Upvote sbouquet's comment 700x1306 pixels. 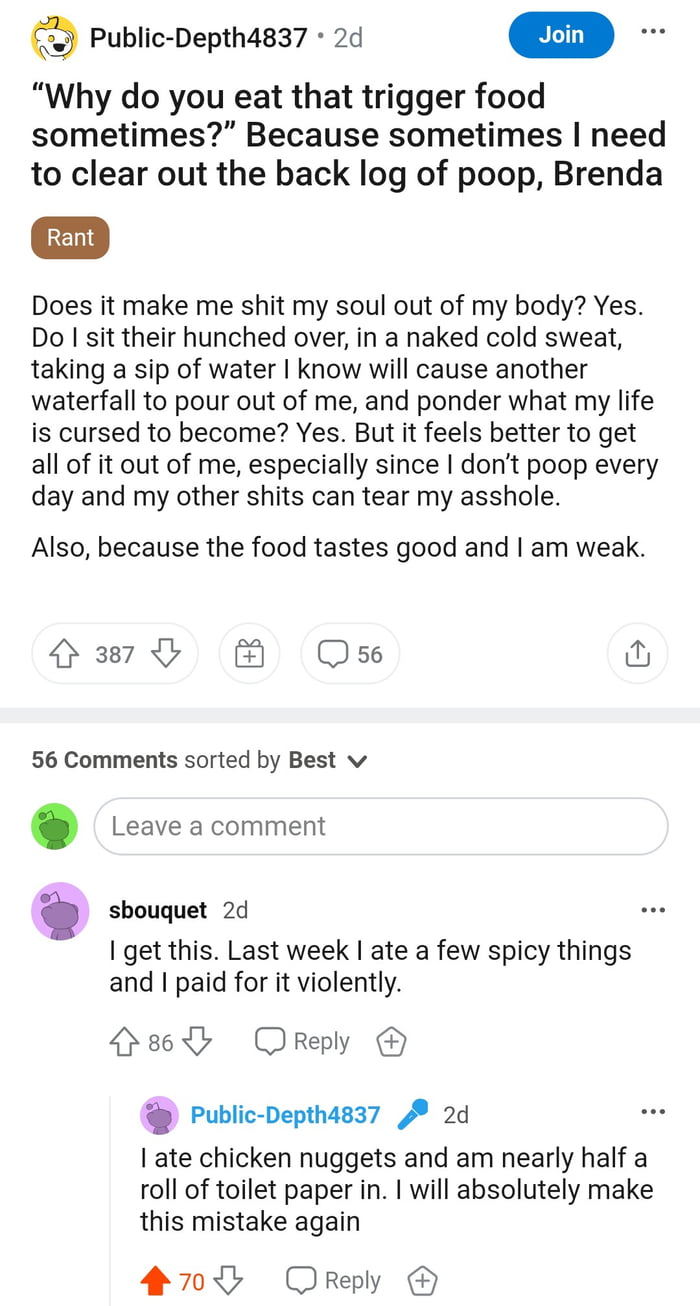(124, 1042)
